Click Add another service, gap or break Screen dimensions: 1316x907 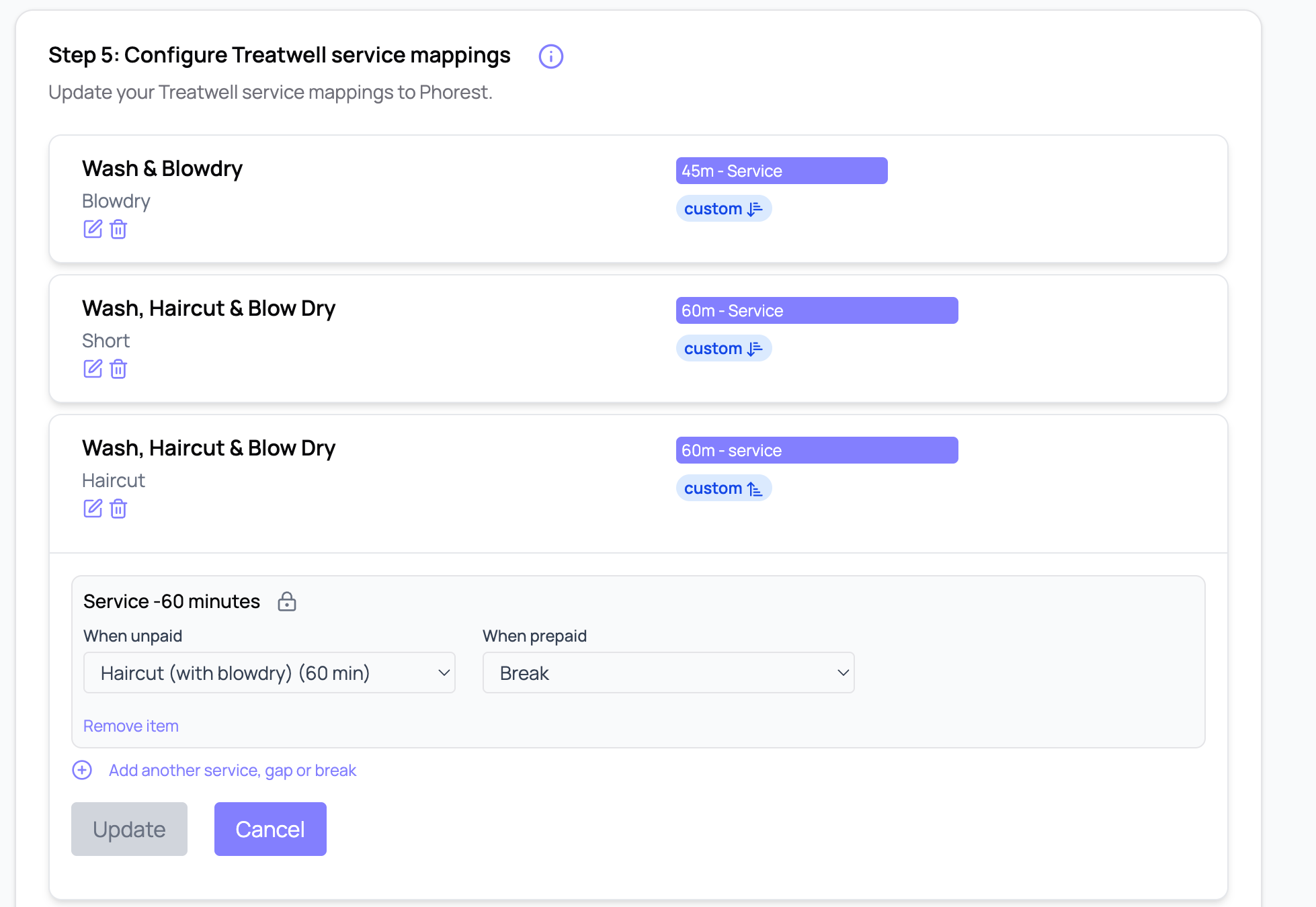pyautogui.click(x=233, y=771)
